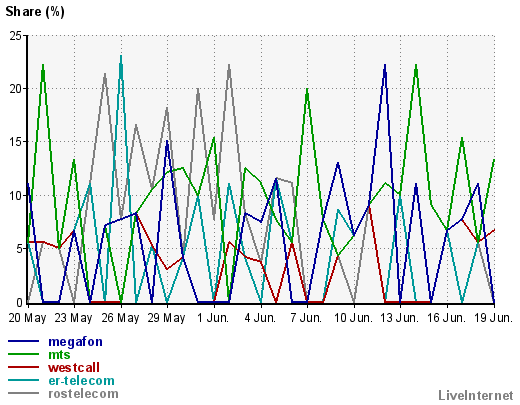Image resolution: width=520 pixels, height=405 pixels.
Task: Click the '5' y-axis value
Action: [19, 249]
